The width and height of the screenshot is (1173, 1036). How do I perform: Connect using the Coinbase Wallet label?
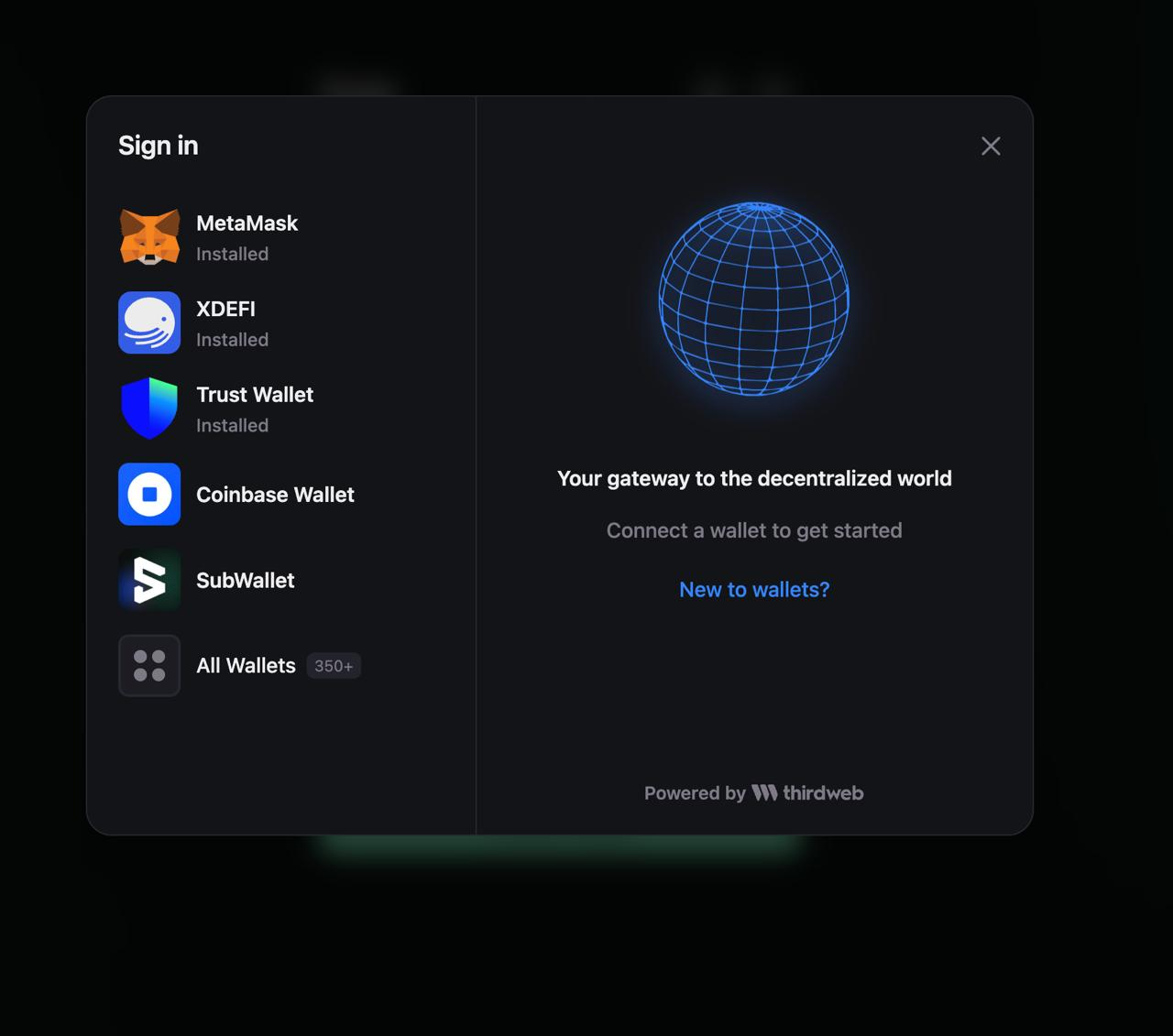pos(275,495)
